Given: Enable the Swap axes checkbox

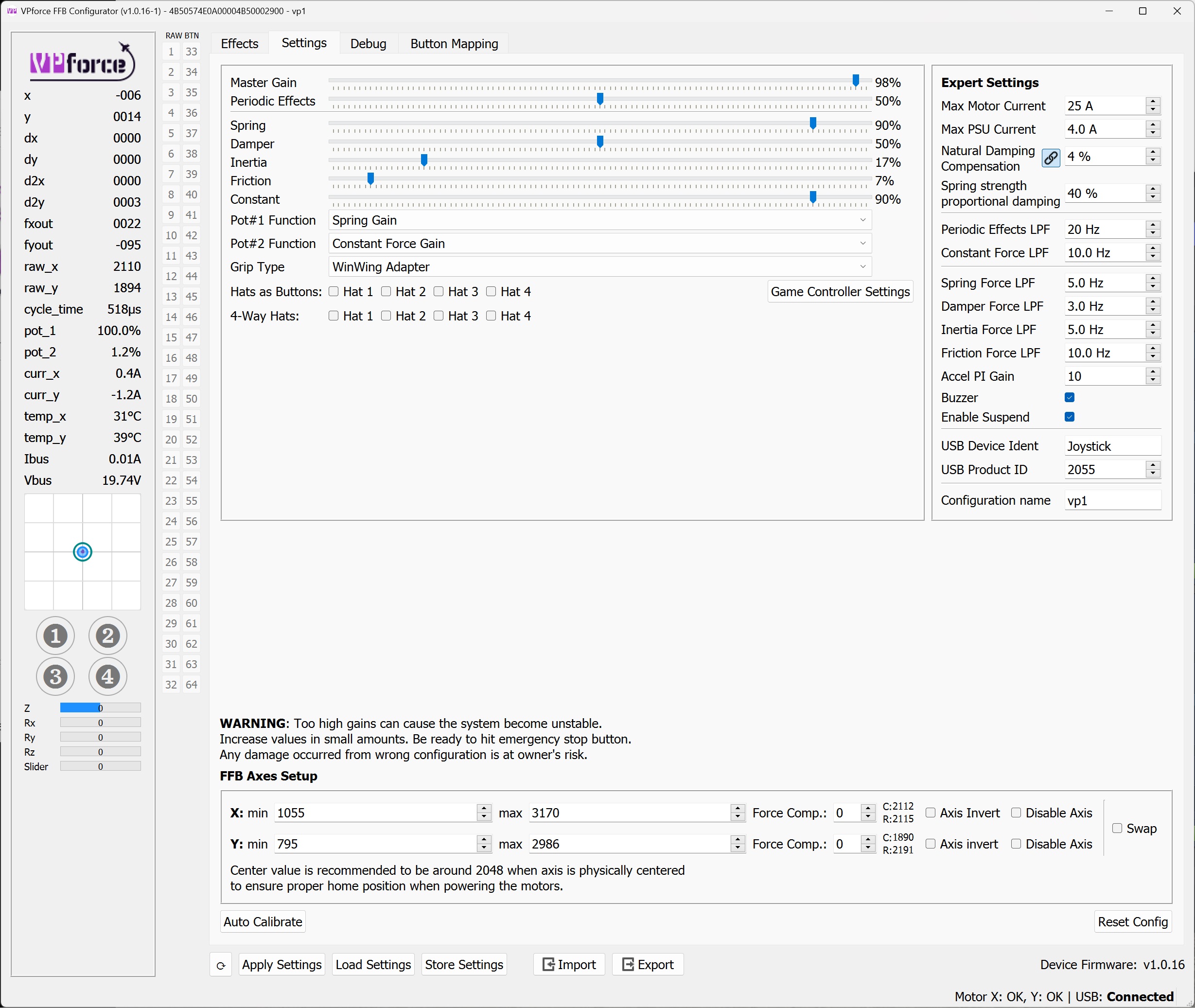Looking at the screenshot, I should click(x=1117, y=828).
